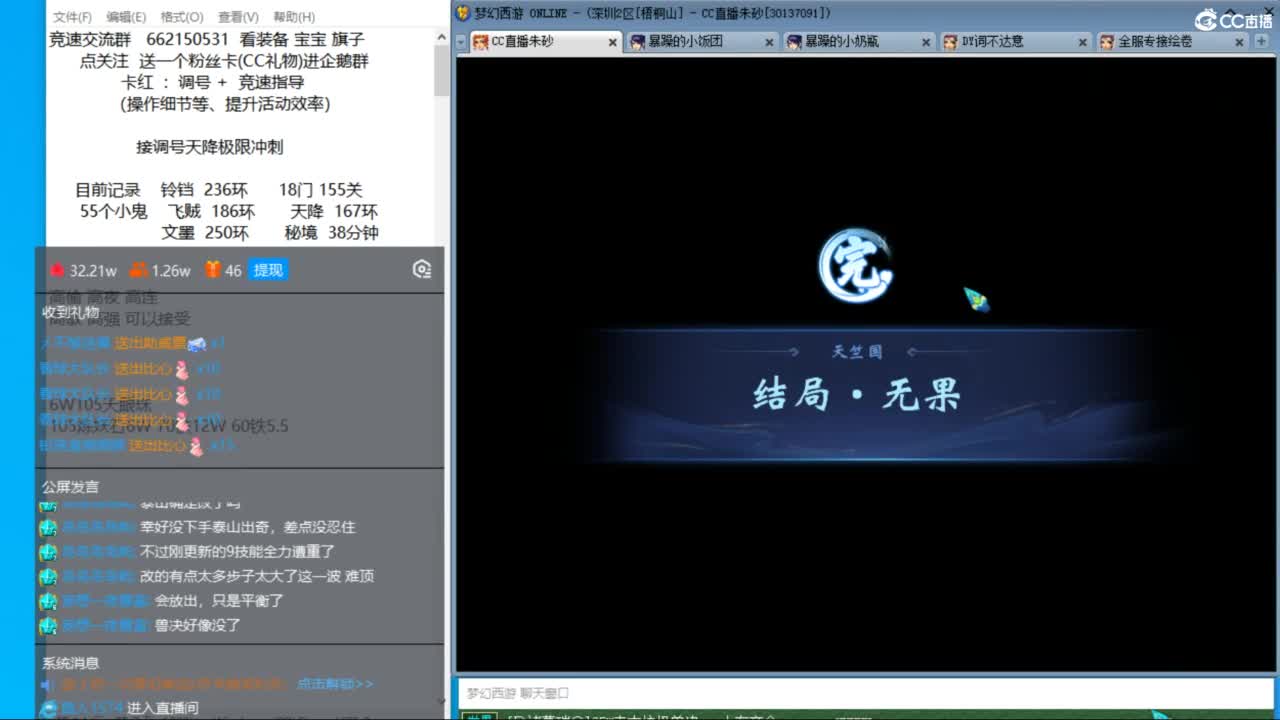
Task: Click the 提现 withdraw button
Action: [268, 270]
